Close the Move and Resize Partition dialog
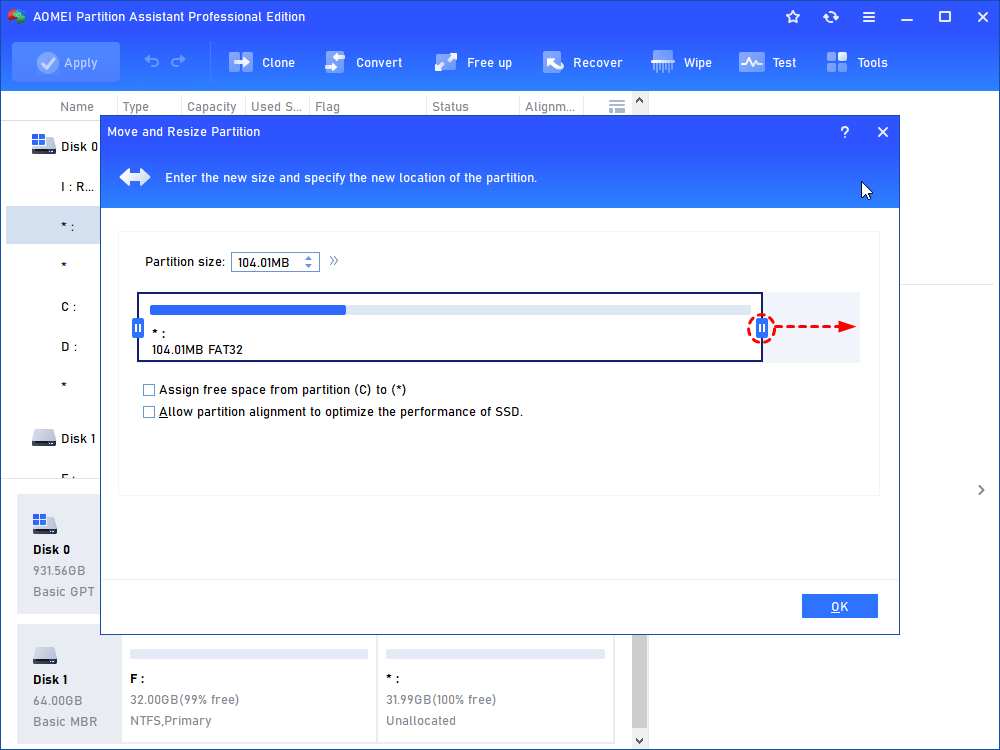Viewport: 1000px width, 750px height. (x=883, y=132)
